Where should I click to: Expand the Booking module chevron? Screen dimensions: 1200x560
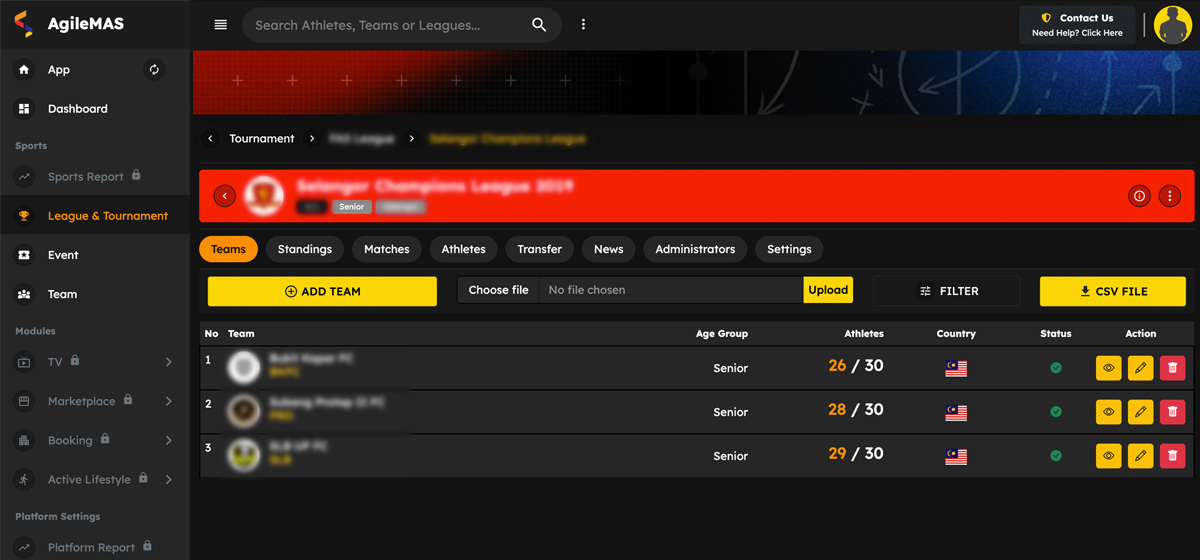(168, 440)
